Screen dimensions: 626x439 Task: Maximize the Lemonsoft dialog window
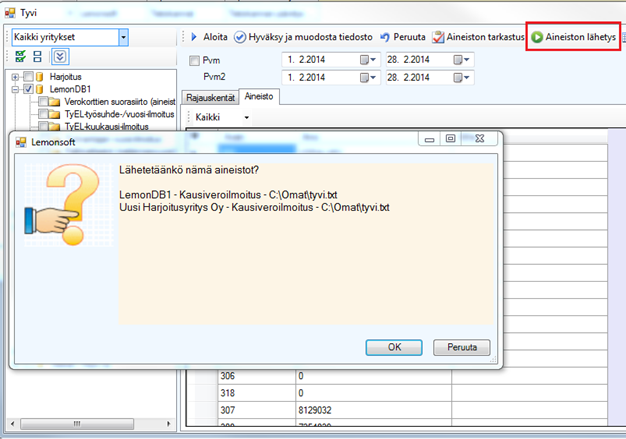point(450,139)
